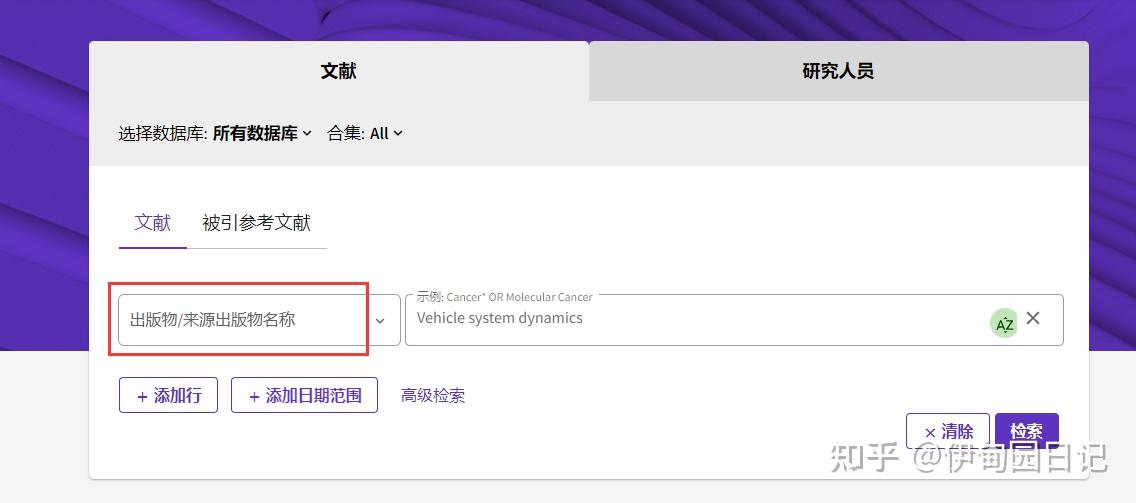Open the 高级检索 link

click(x=433, y=395)
